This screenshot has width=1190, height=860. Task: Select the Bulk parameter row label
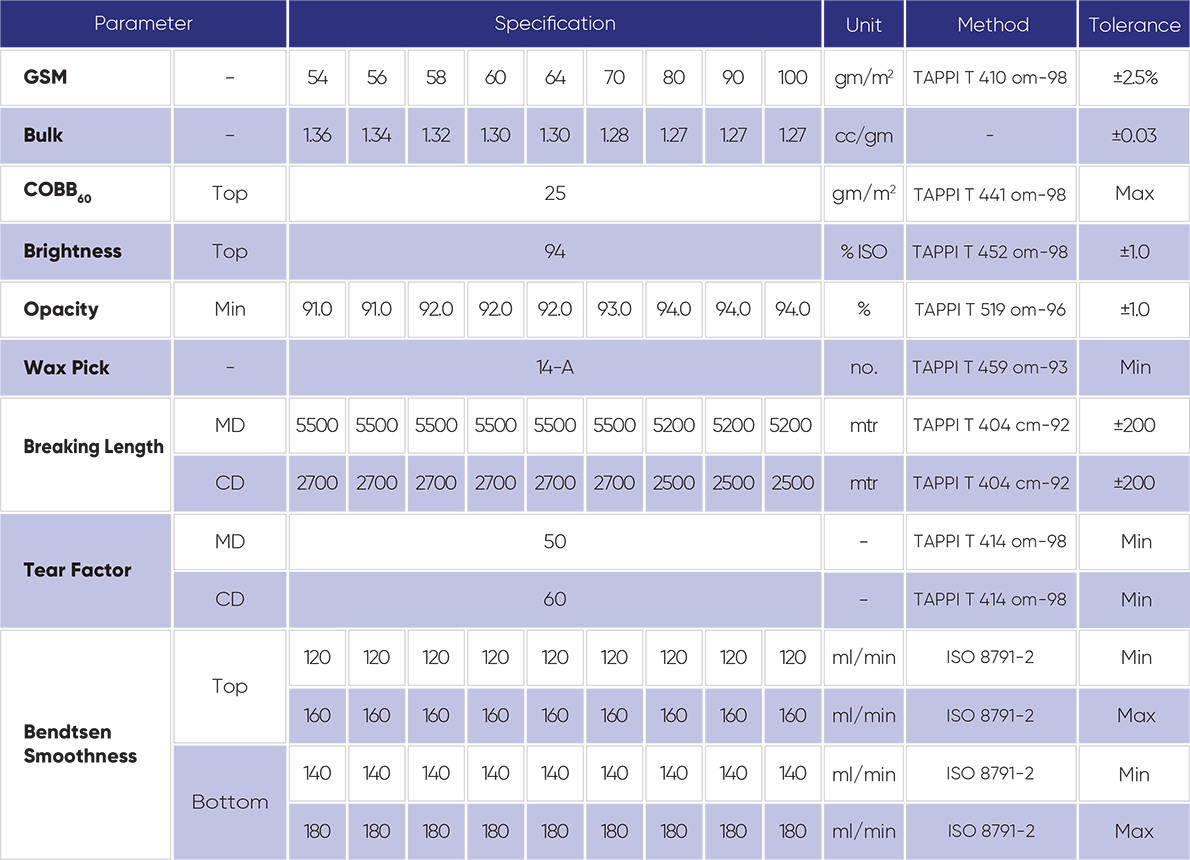[x=44, y=135]
